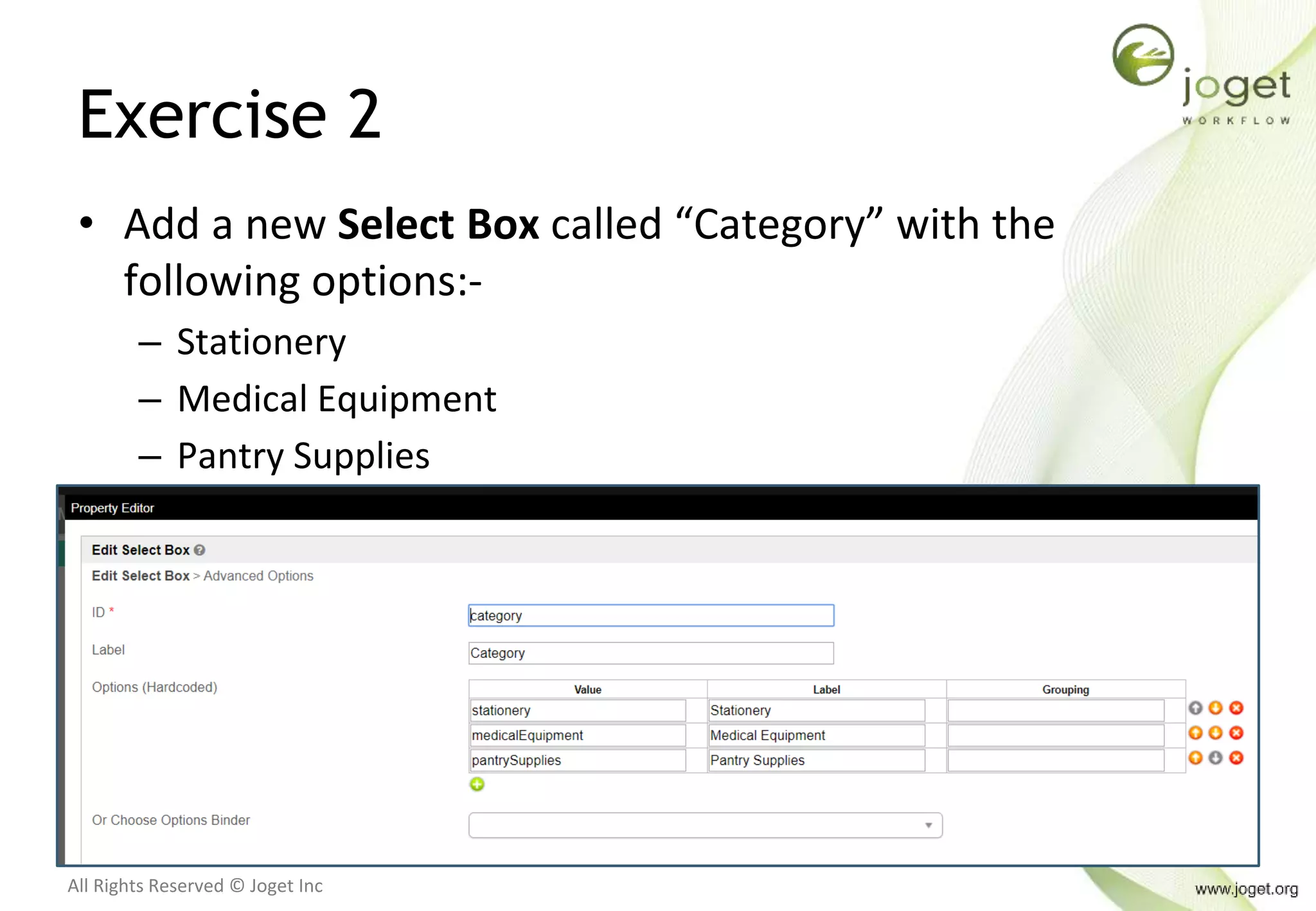
Task: Click the Joget Workflow logo
Action: (1202, 75)
